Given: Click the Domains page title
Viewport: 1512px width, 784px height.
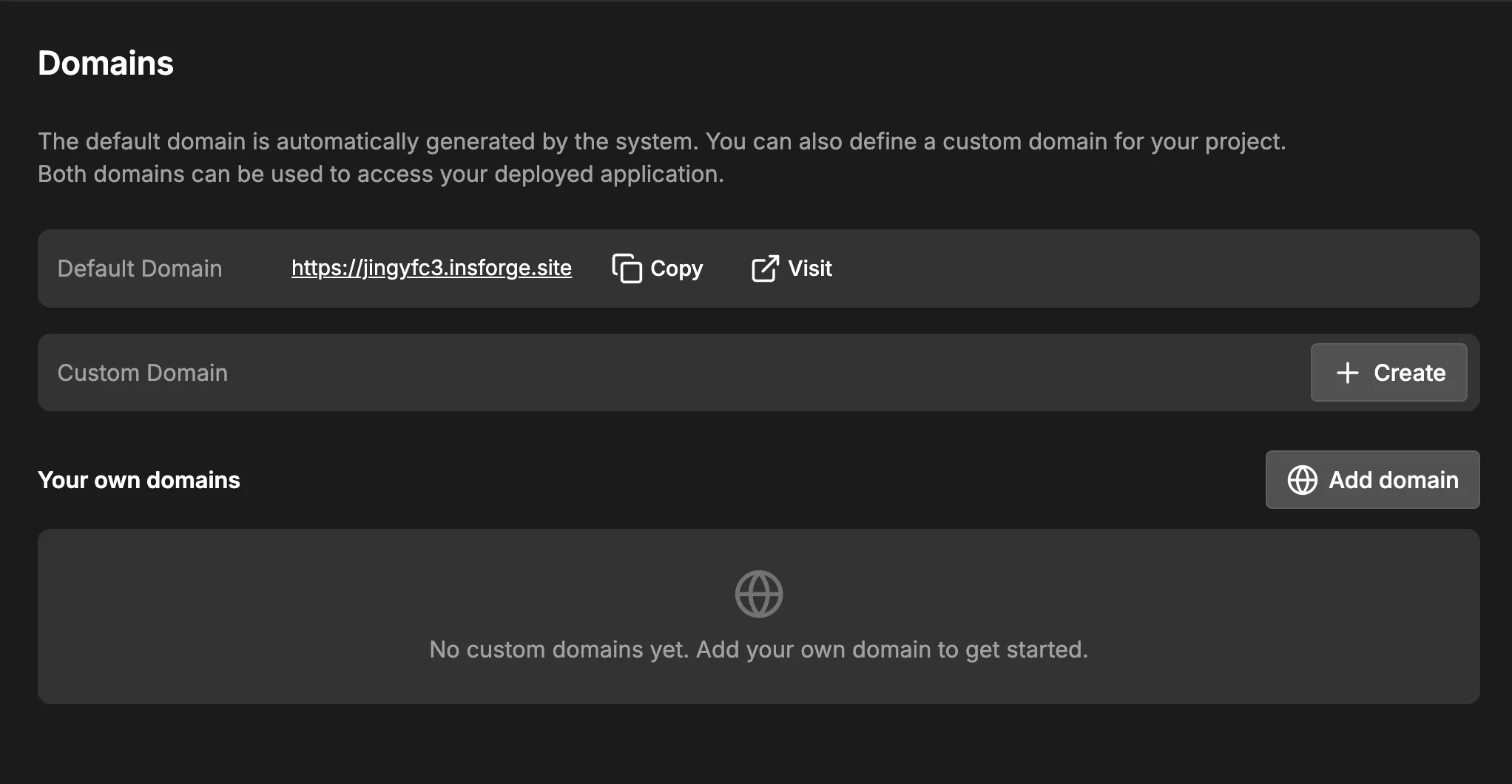Looking at the screenshot, I should pyautogui.click(x=106, y=63).
